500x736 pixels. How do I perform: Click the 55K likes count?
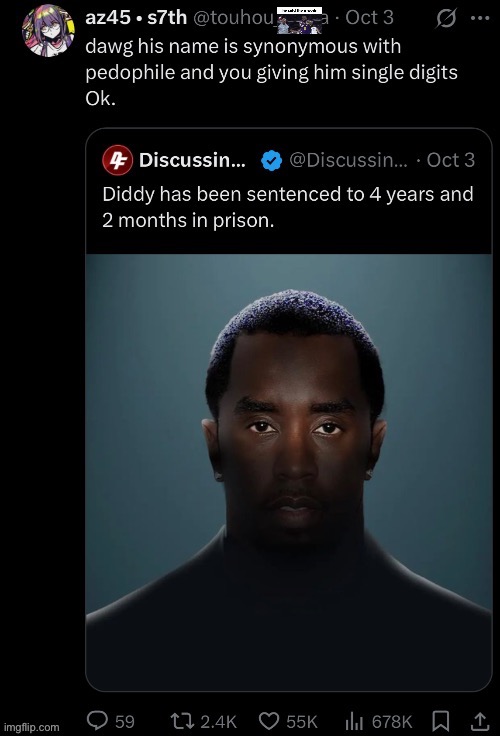pos(301,721)
